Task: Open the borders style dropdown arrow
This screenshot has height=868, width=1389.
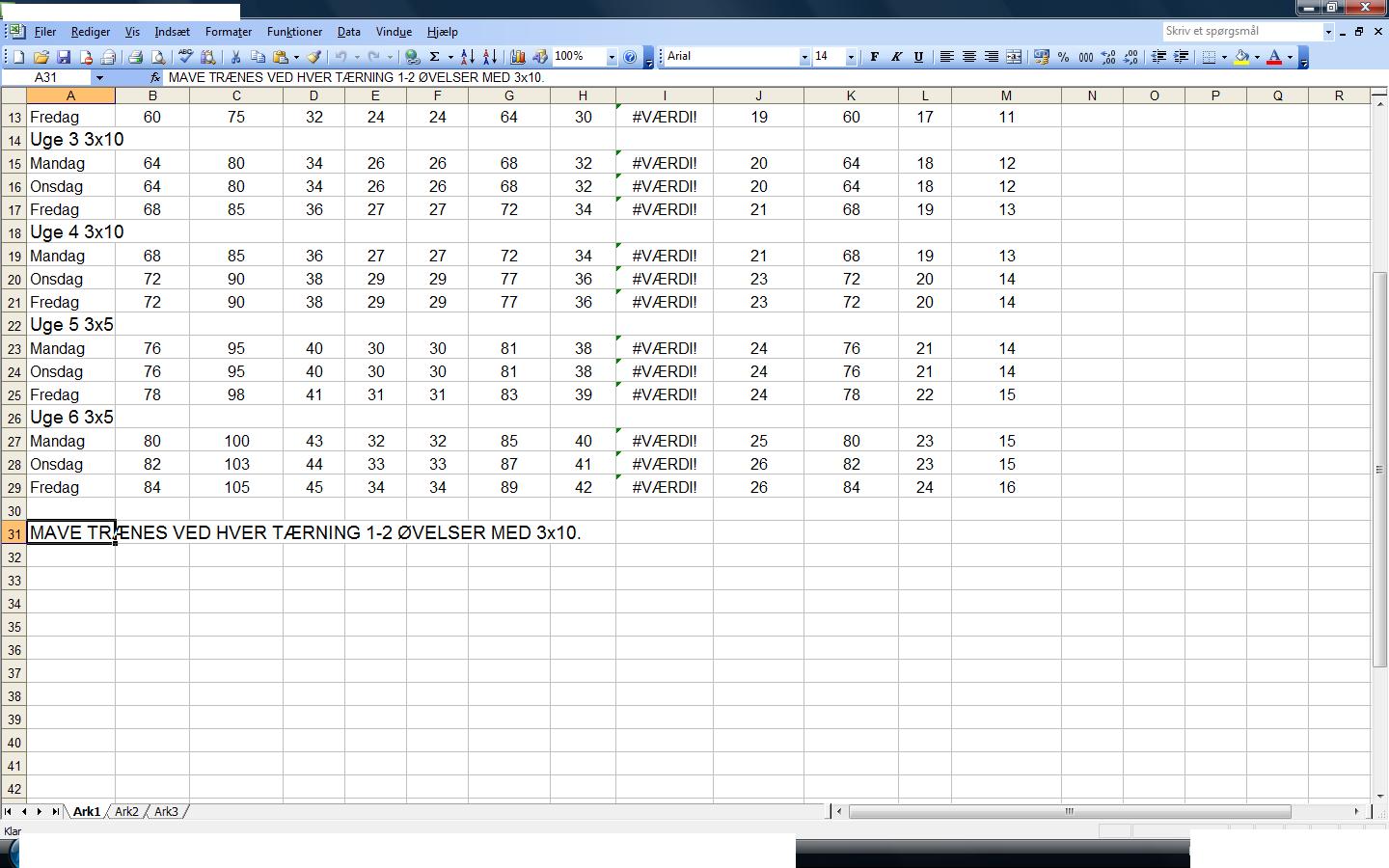Action: click(1224, 57)
